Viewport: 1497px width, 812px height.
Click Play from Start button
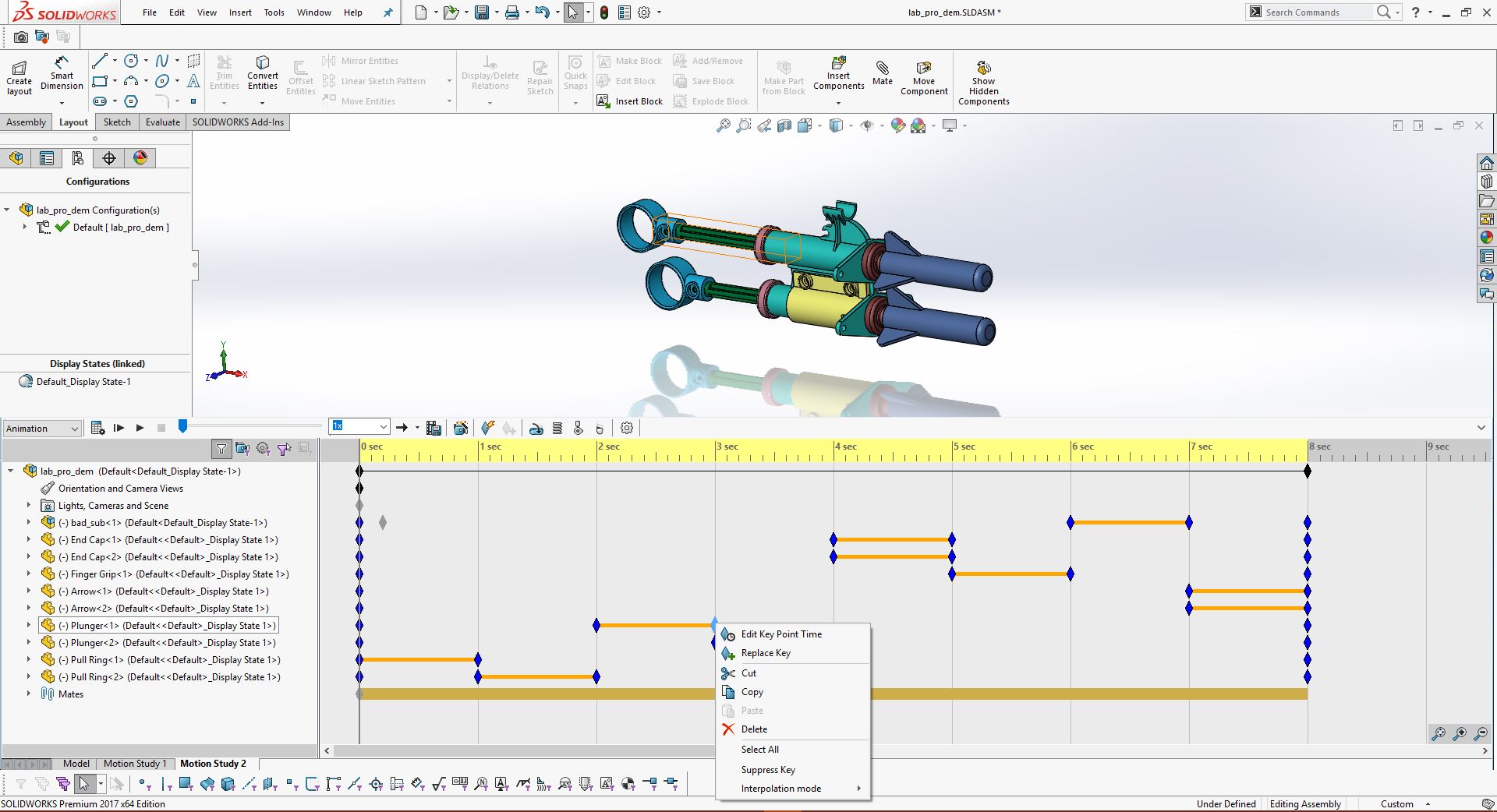[x=119, y=428]
